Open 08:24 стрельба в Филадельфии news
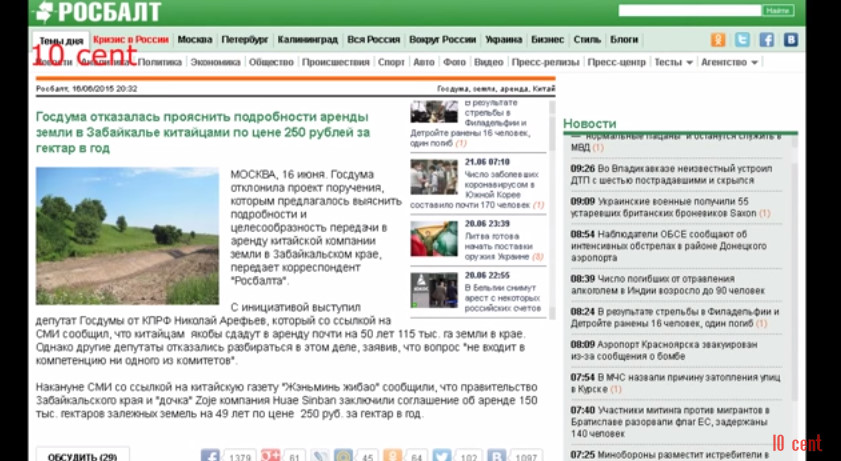Screen dimensions: 841x461 pyautogui.click(x=675, y=318)
